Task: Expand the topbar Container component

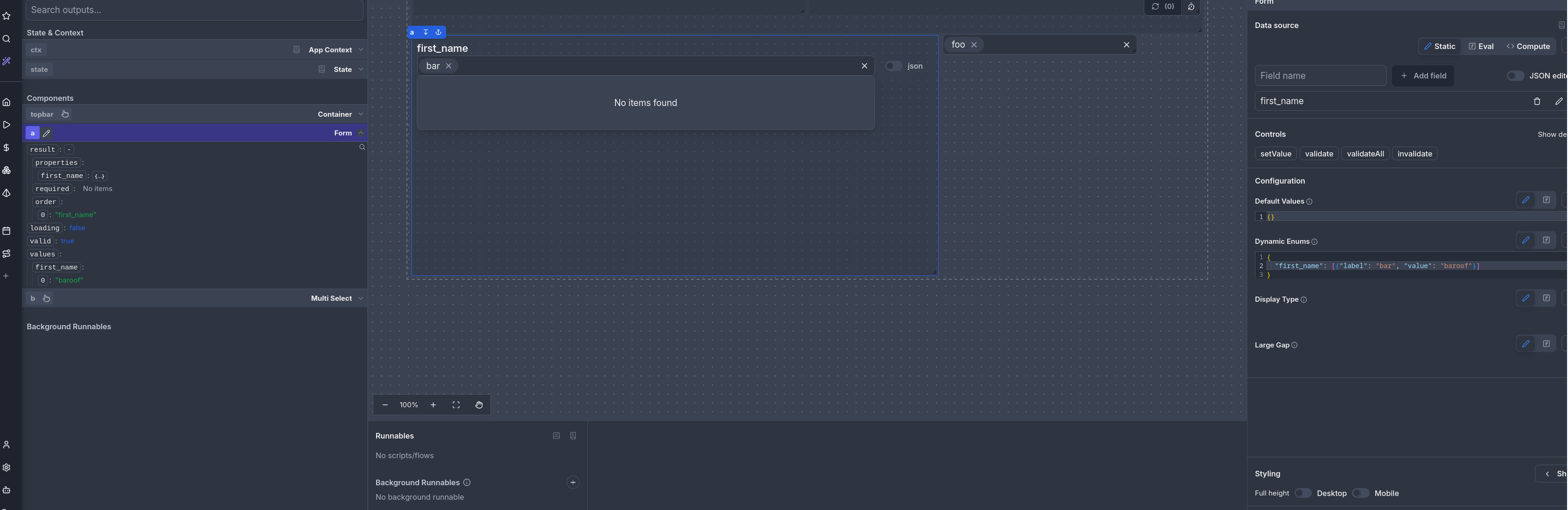Action: pyautogui.click(x=361, y=114)
